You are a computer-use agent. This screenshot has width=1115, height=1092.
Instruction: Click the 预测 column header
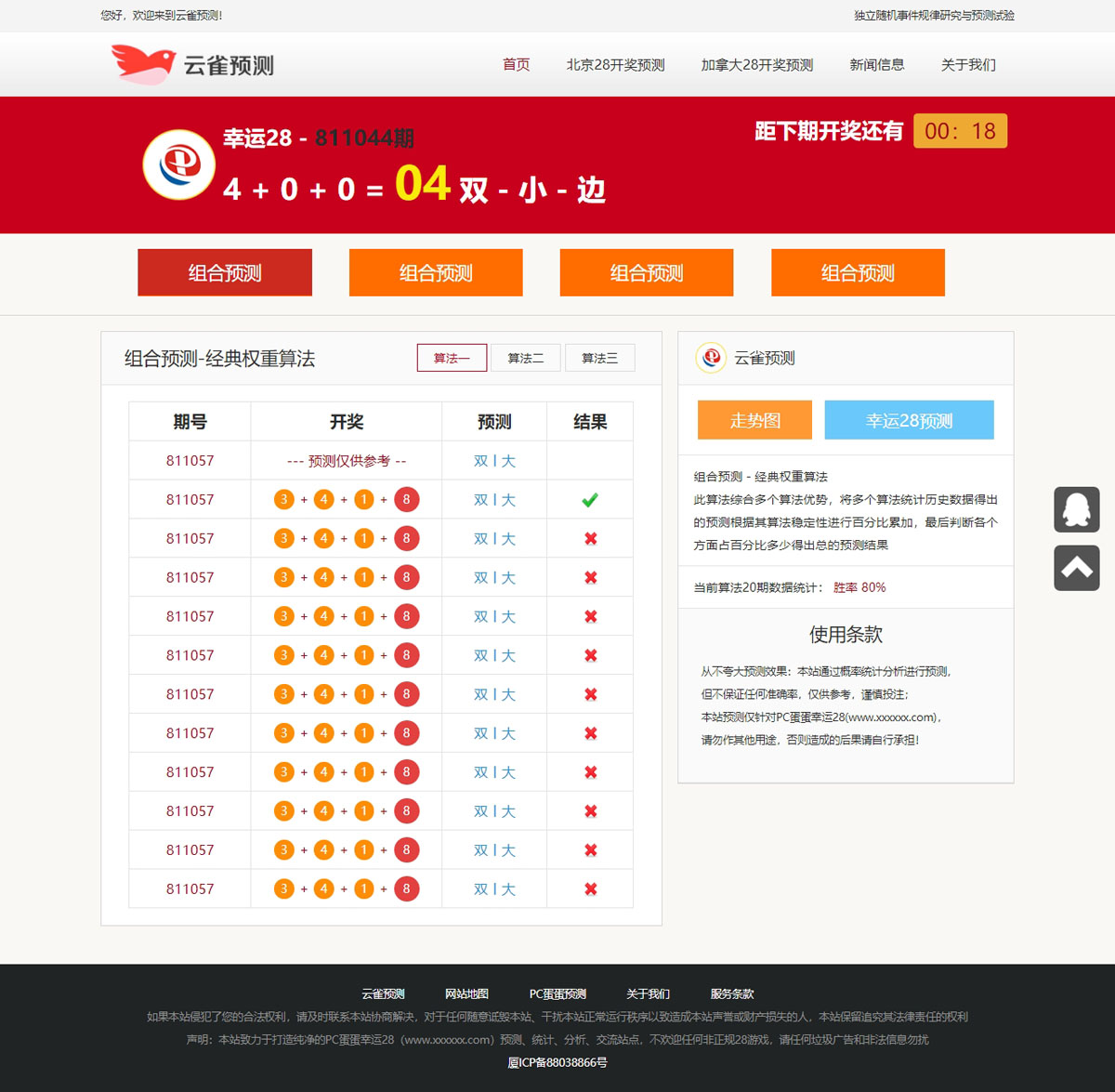tap(494, 422)
